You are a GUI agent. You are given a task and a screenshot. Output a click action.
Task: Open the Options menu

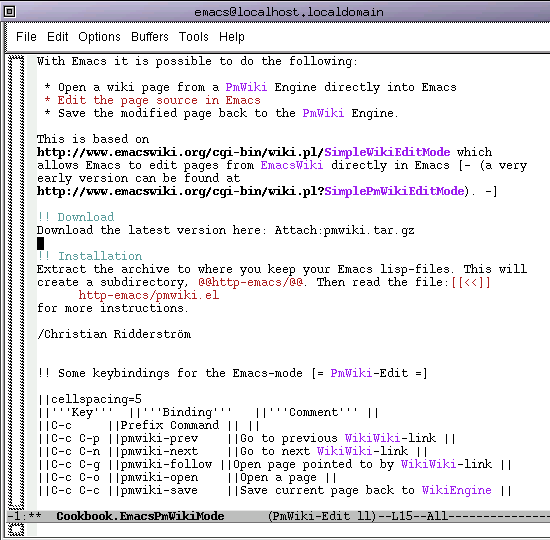coord(99,36)
